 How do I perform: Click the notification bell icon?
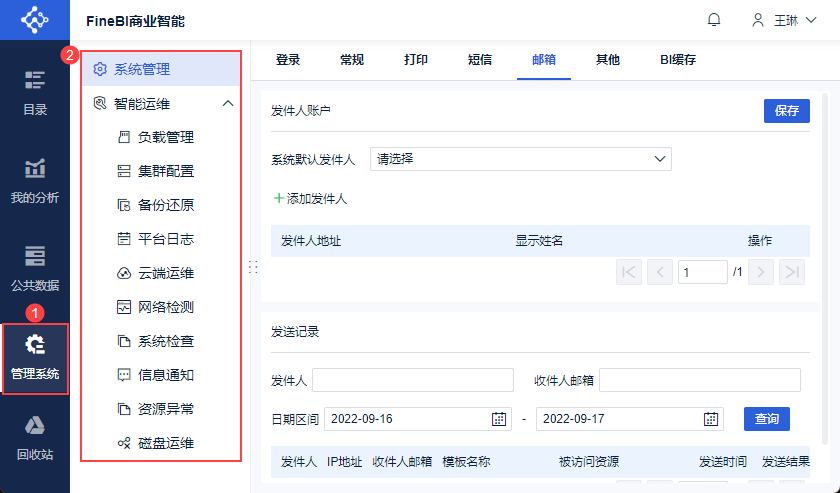click(x=714, y=20)
